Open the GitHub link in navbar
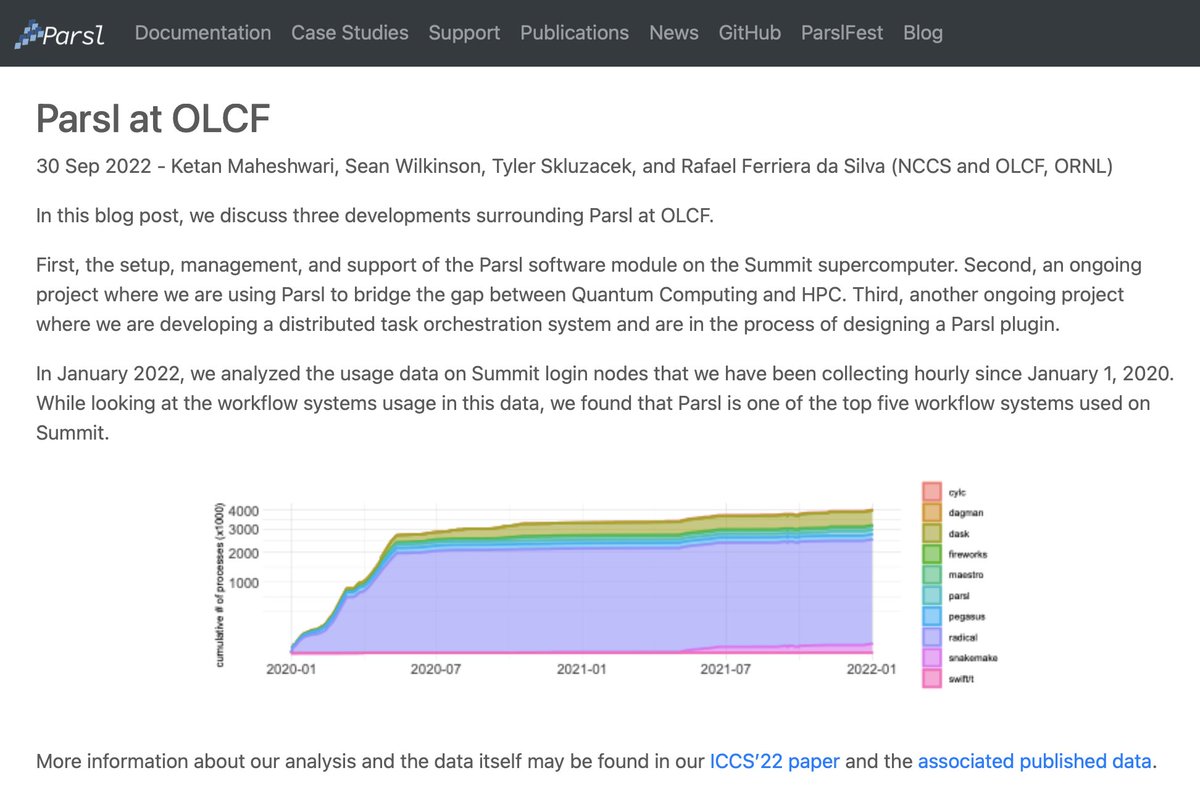1200x794 pixels. coord(750,33)
